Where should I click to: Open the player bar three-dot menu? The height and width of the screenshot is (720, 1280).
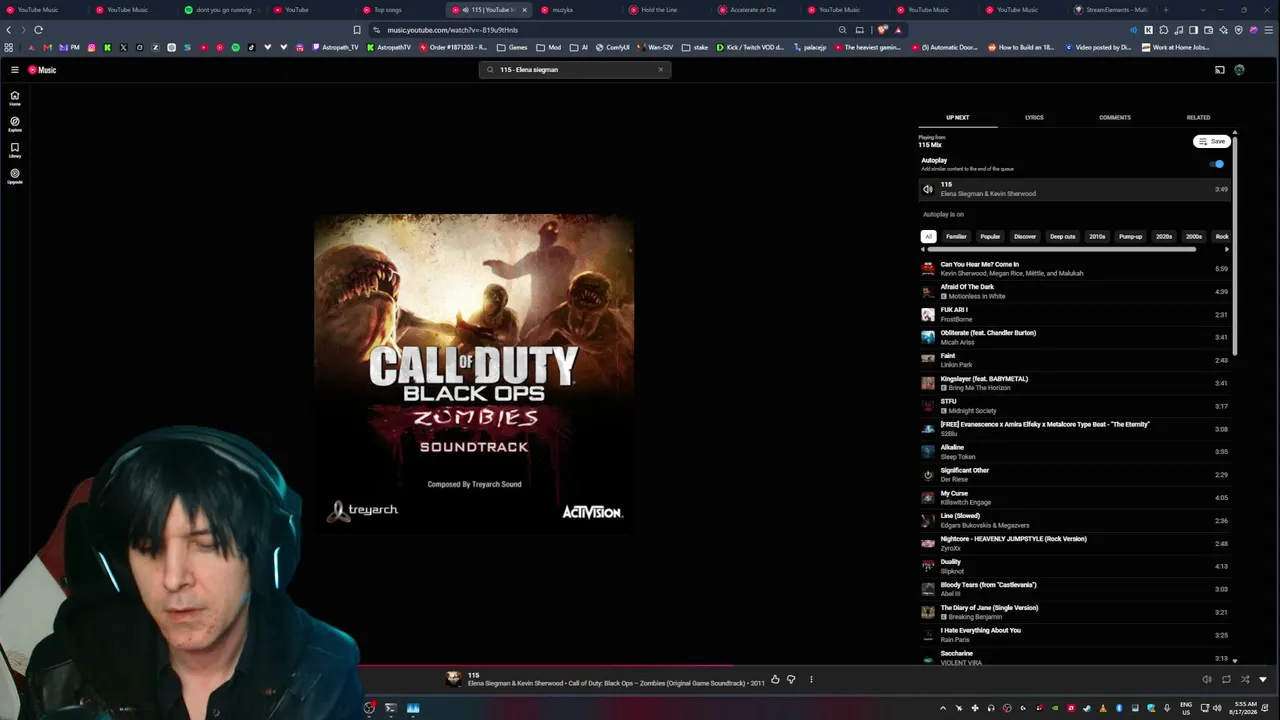pos(811,680)
